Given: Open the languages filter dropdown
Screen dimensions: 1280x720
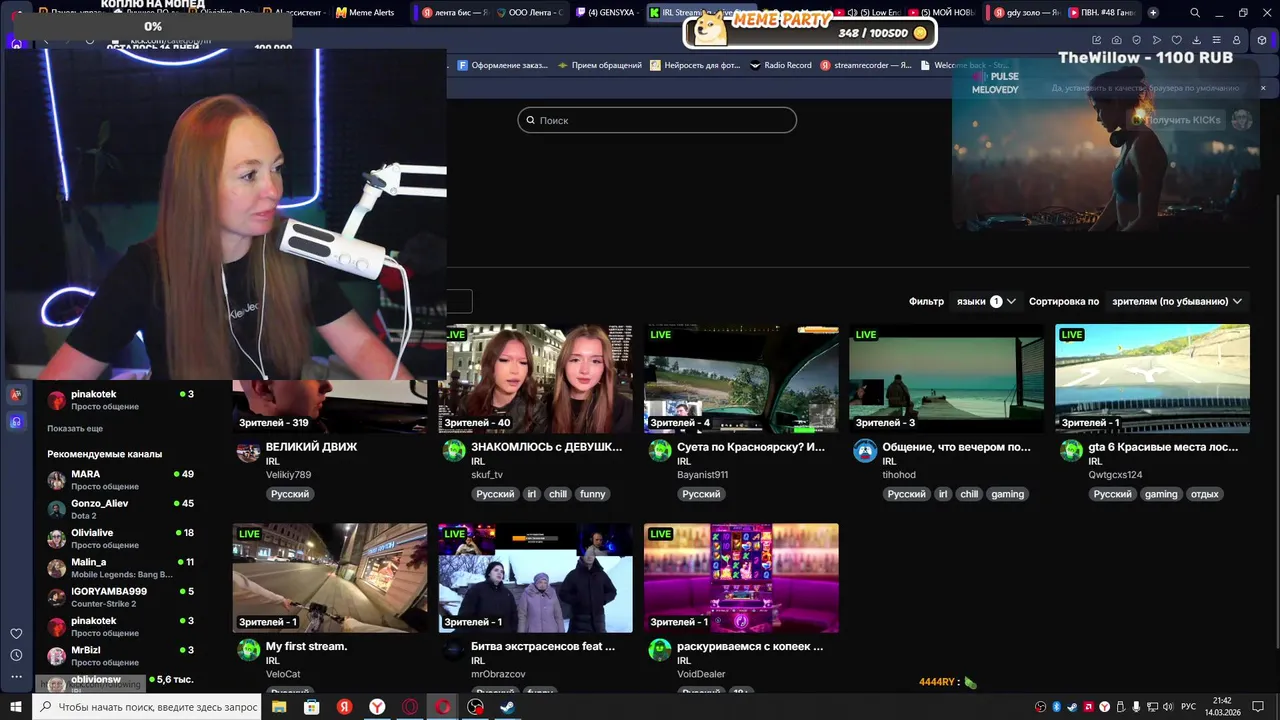Looking at the screenshot, I should [x=986, y=301].
